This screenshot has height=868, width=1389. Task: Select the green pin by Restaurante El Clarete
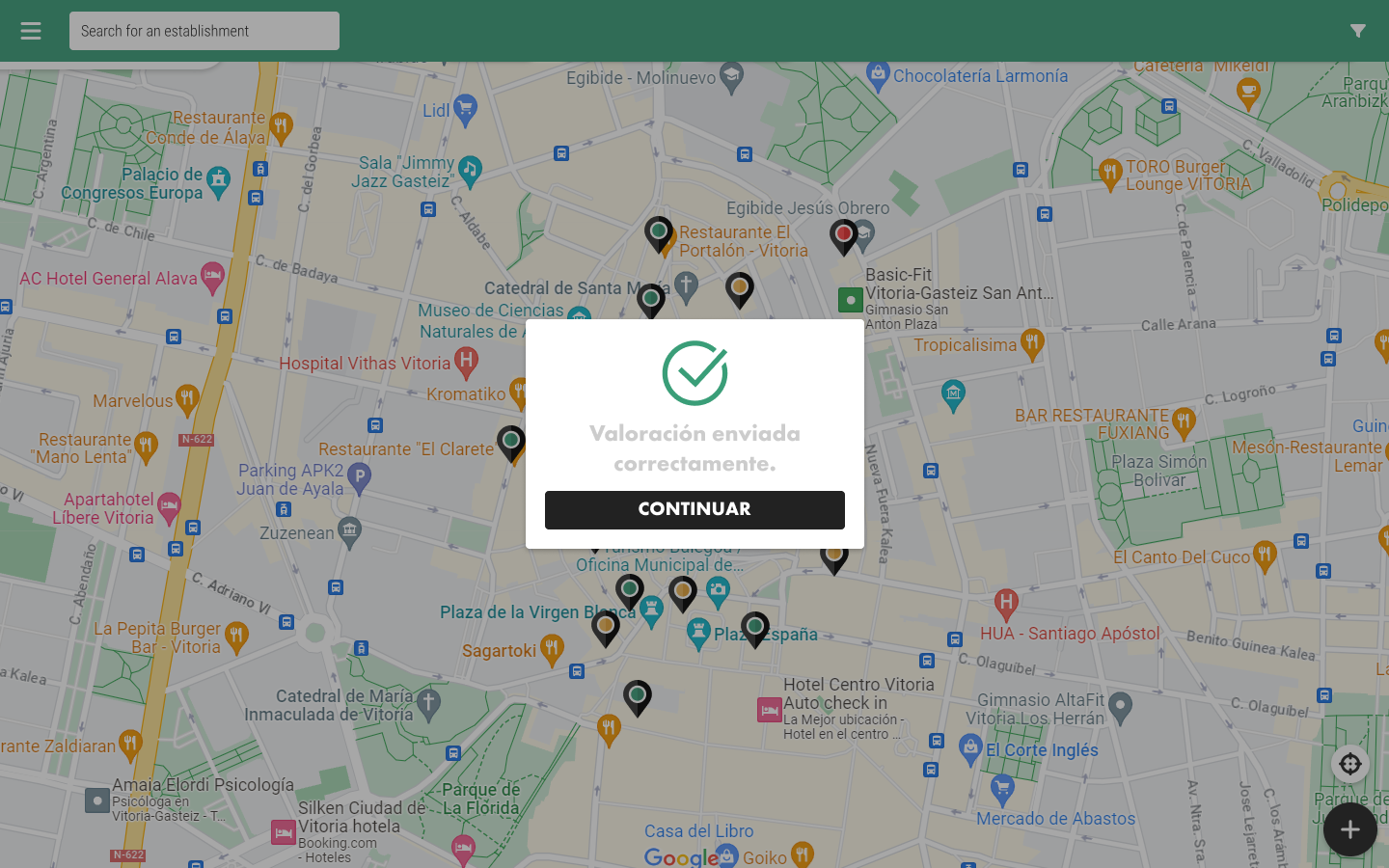click(x=511, y=444)
